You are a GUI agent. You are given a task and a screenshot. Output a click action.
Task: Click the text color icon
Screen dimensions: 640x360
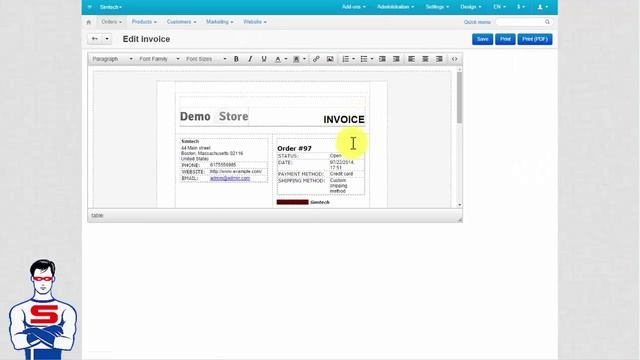(278, 59)
